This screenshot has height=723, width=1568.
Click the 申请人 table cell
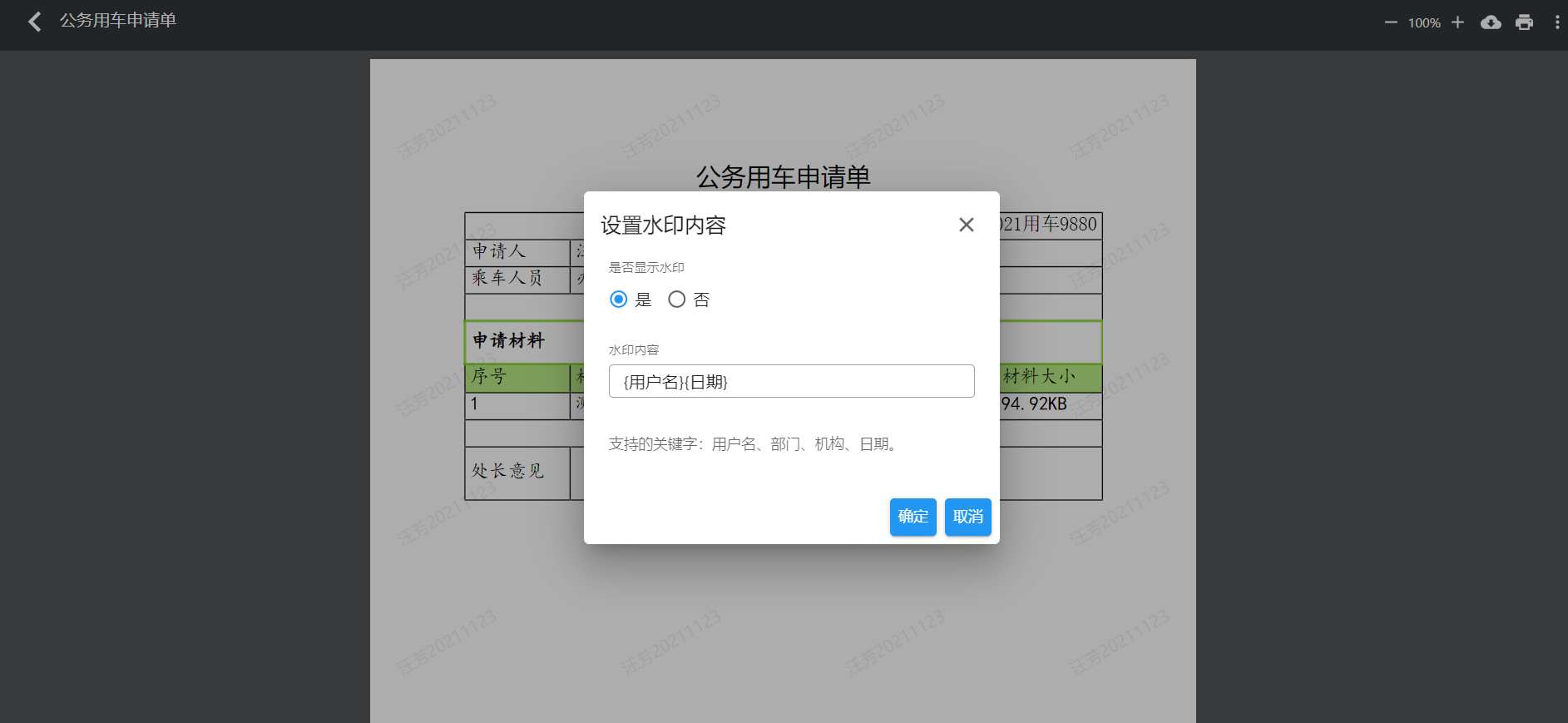click(x=517, y=252)
